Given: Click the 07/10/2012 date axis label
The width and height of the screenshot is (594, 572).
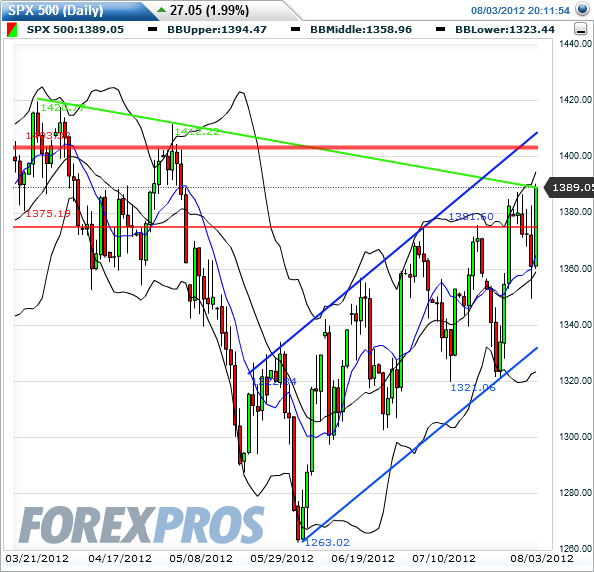Looking at the screenshot, I should 444,558.
